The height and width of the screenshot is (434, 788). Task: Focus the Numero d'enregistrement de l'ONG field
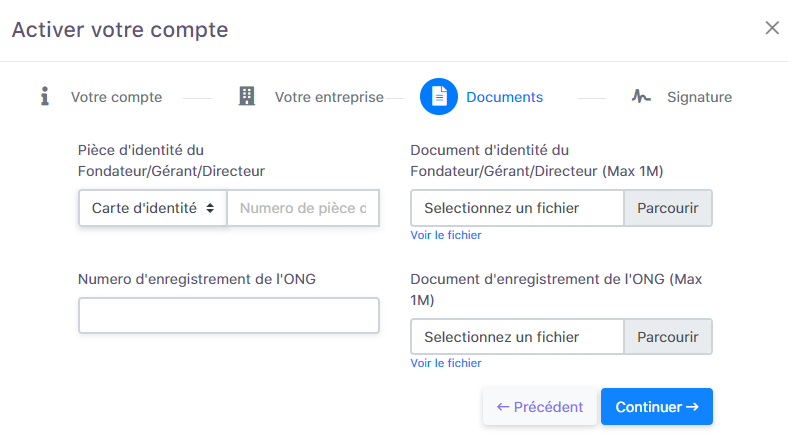[x=229, y=315]
